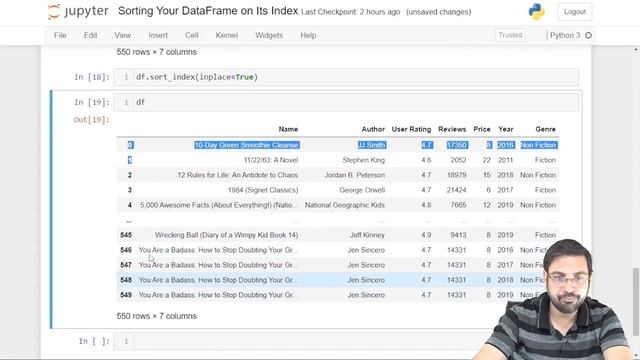
Task: Click the Genre column header
Action: point(545,129)
